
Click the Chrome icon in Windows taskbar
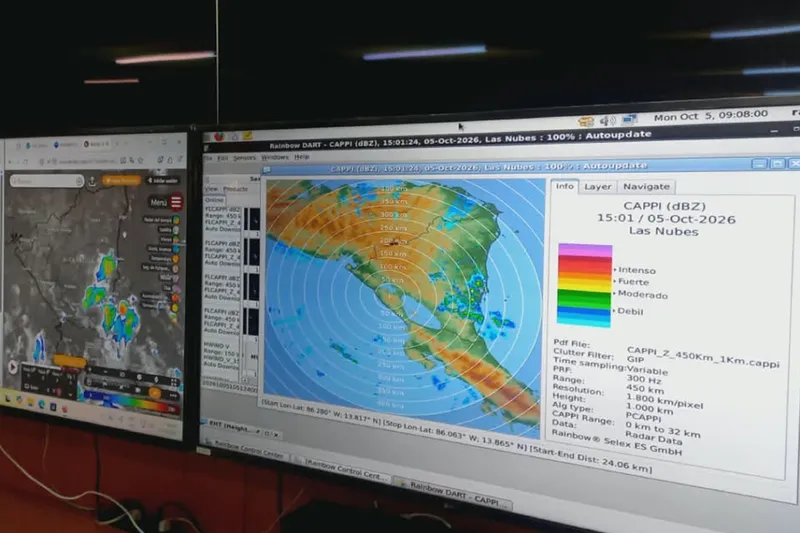(x=19, y=400)
